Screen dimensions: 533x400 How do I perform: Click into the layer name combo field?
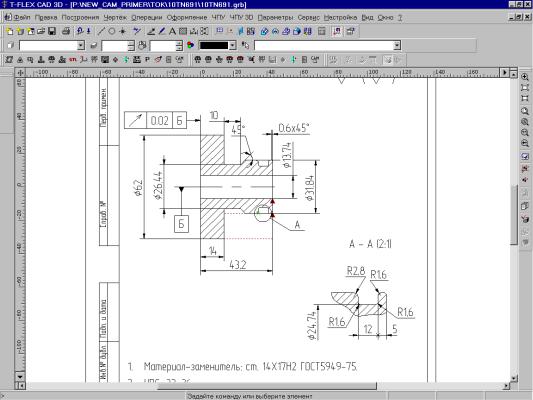click(48, 45)
